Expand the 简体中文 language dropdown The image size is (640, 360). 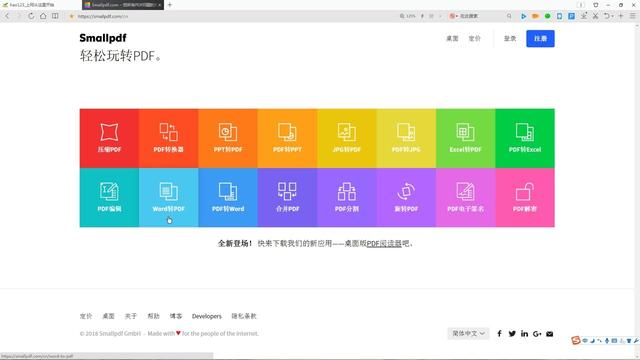coord(468,333)
